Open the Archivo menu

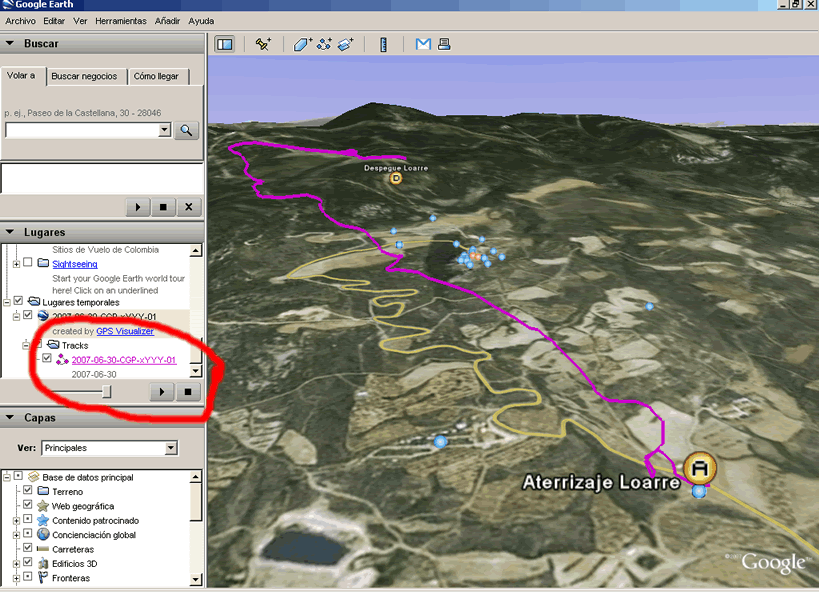click(x=20, y=21)
